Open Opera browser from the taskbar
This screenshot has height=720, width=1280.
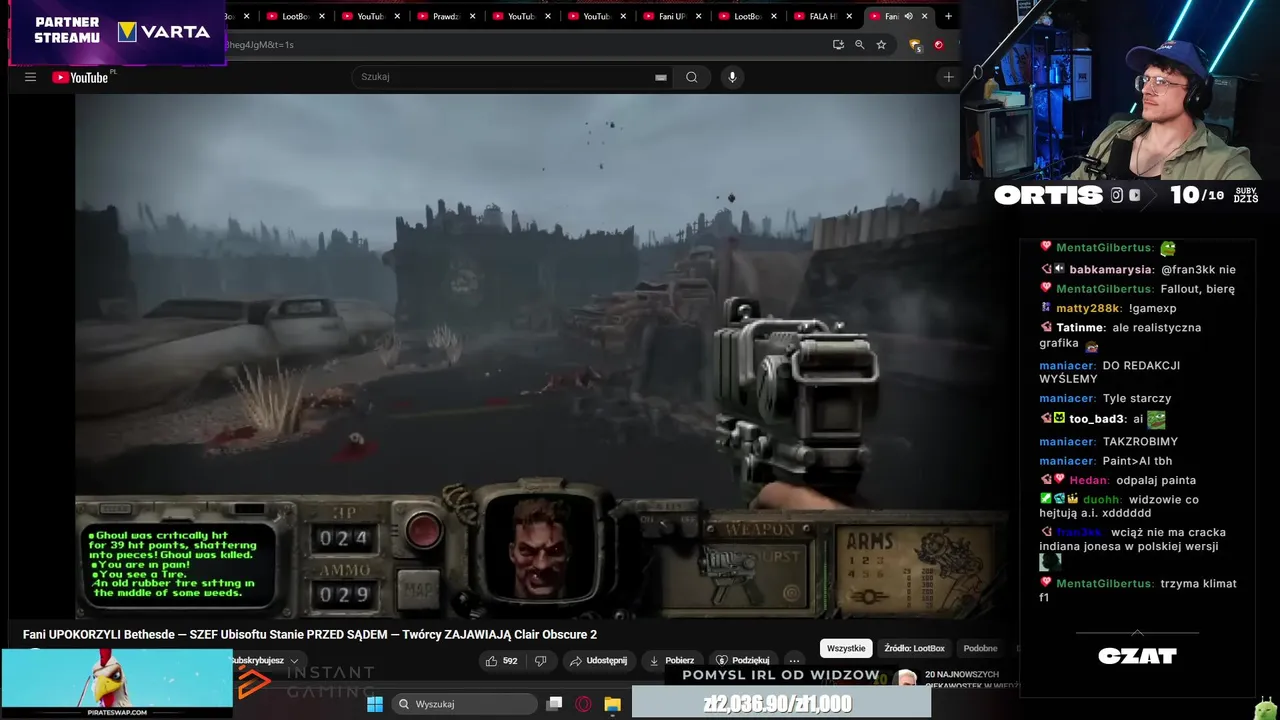(x=583, y=704)
